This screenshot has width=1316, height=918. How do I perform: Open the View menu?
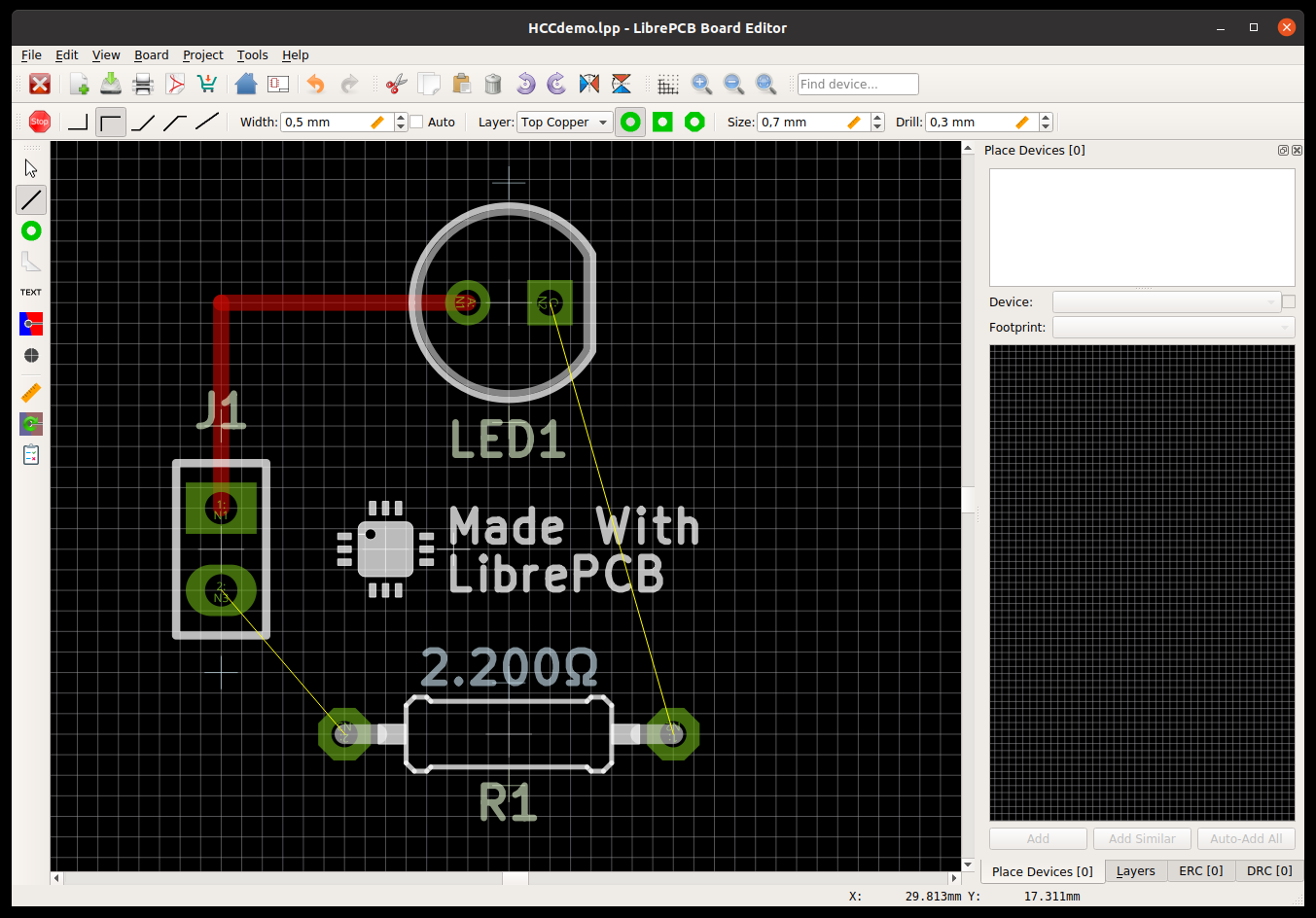click(106, 55)
